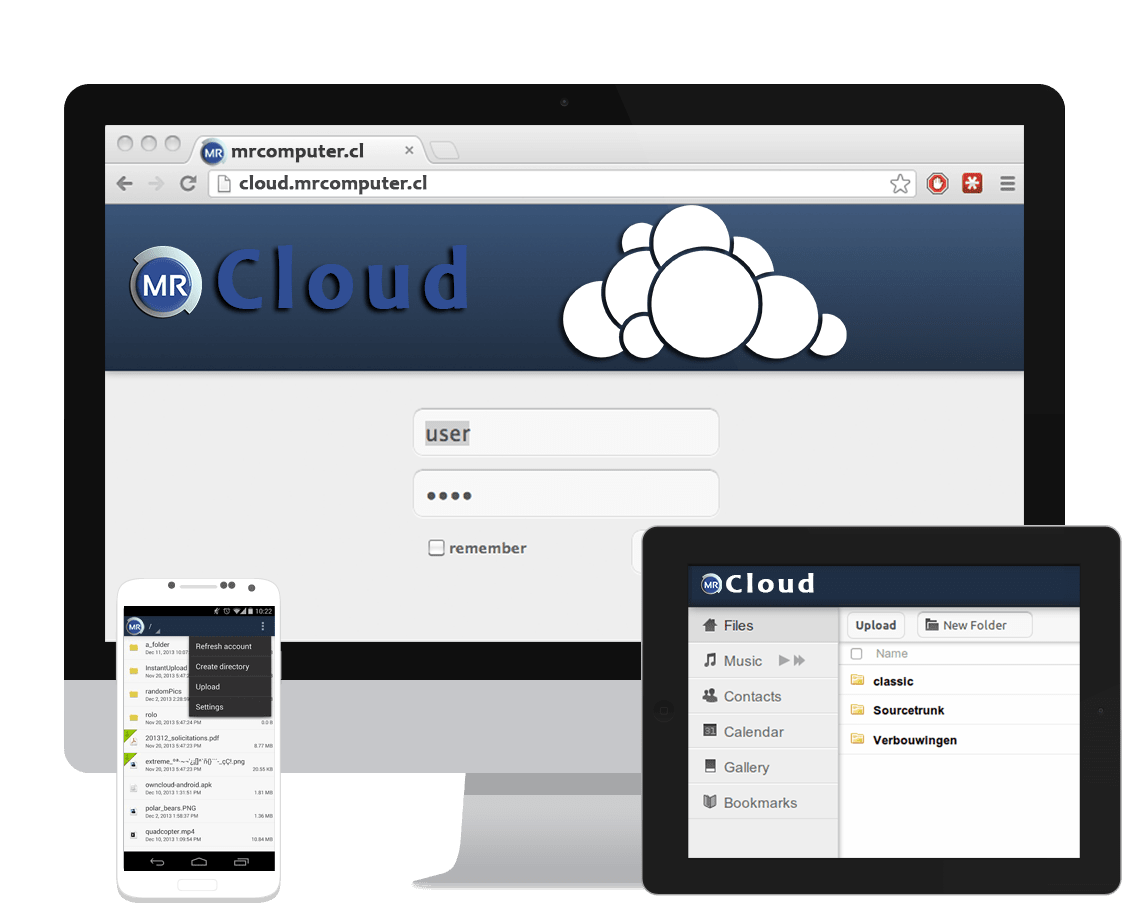
Task: Choose Upload in the phone menu
Action: (x=230, y=686)
